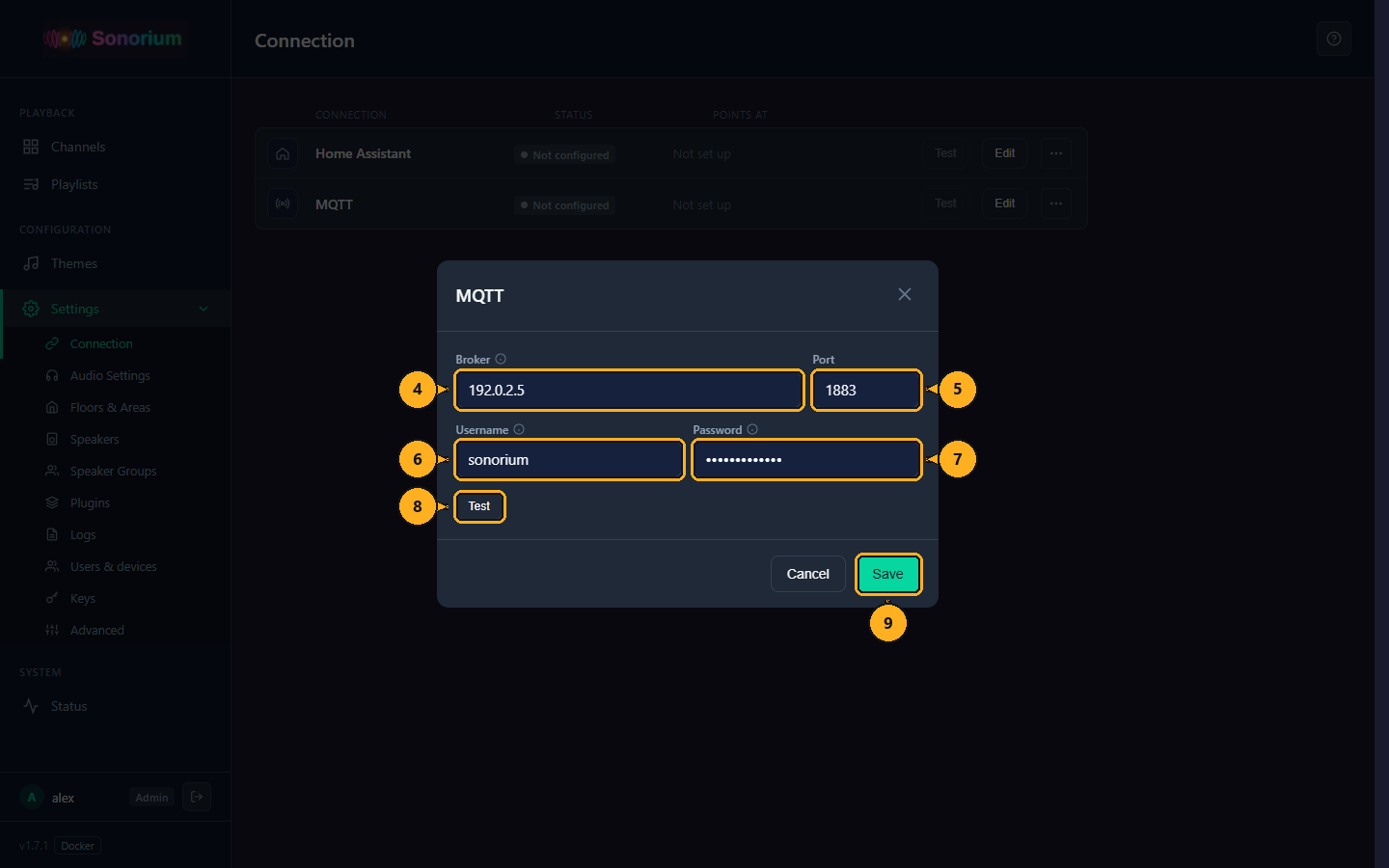This screenshot has width=1389, height=868.
Task: Open Playlists in the sidebar
Action: pyautogui.click(x=116, y=184)
